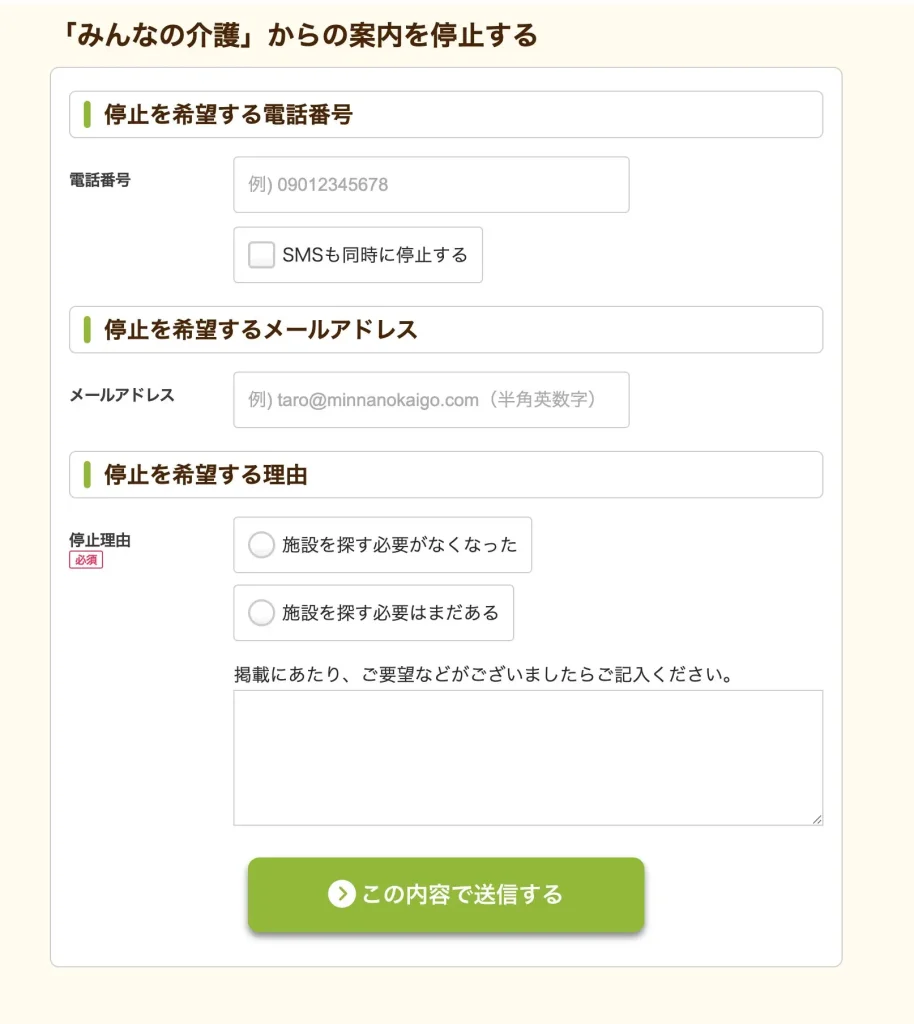
Task: Click the 停止を希望する理由 section heading
Action: point(205,475)
